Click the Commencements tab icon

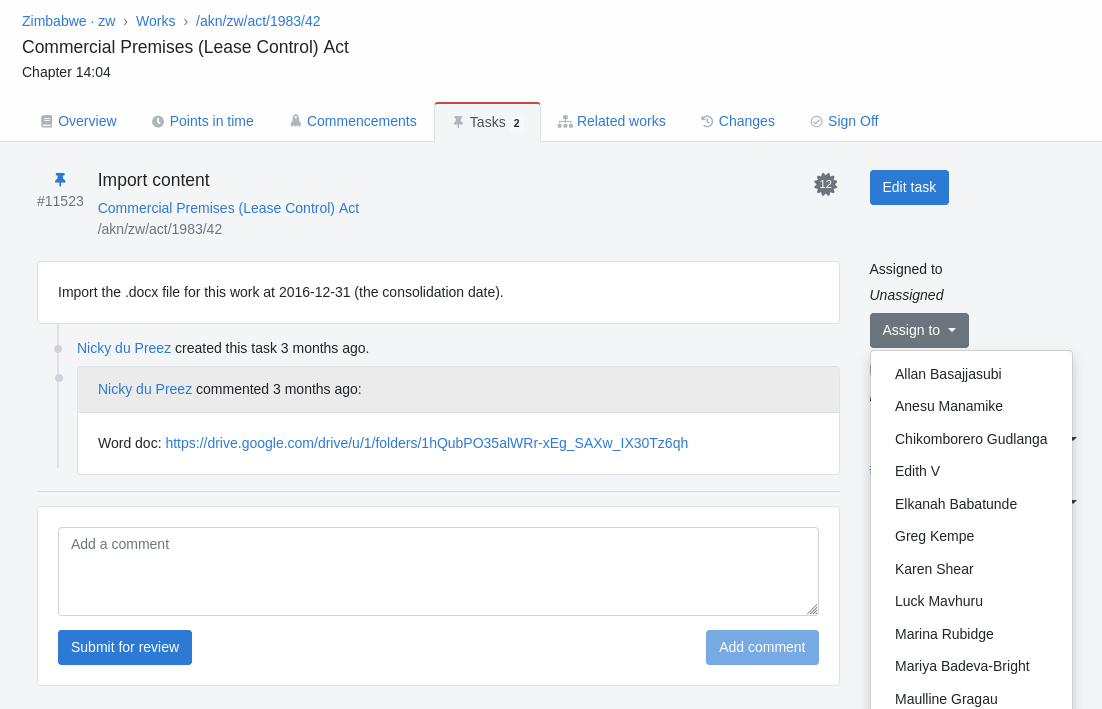pos(296,121)
